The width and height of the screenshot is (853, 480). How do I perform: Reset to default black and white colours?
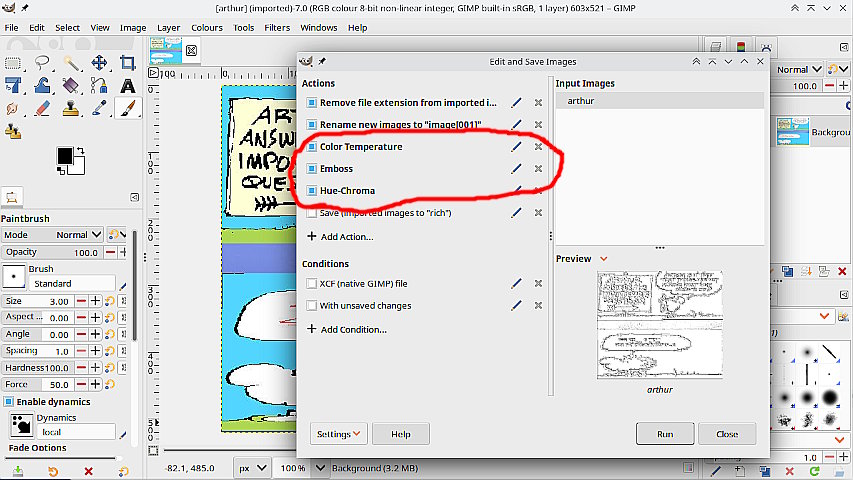point(61,171)
